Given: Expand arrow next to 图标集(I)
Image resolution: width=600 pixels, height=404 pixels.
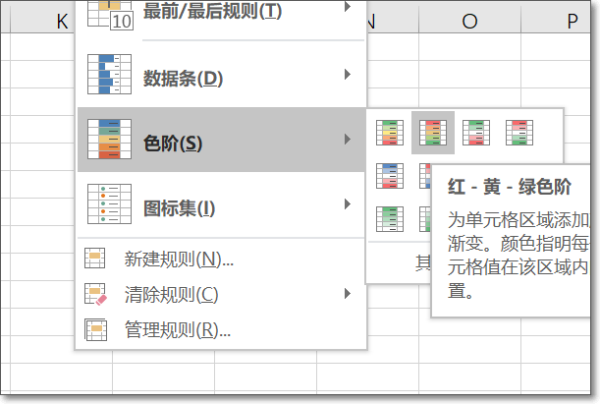Looking at the screenshot, I should pyautogui.click(x=347, y=204).
